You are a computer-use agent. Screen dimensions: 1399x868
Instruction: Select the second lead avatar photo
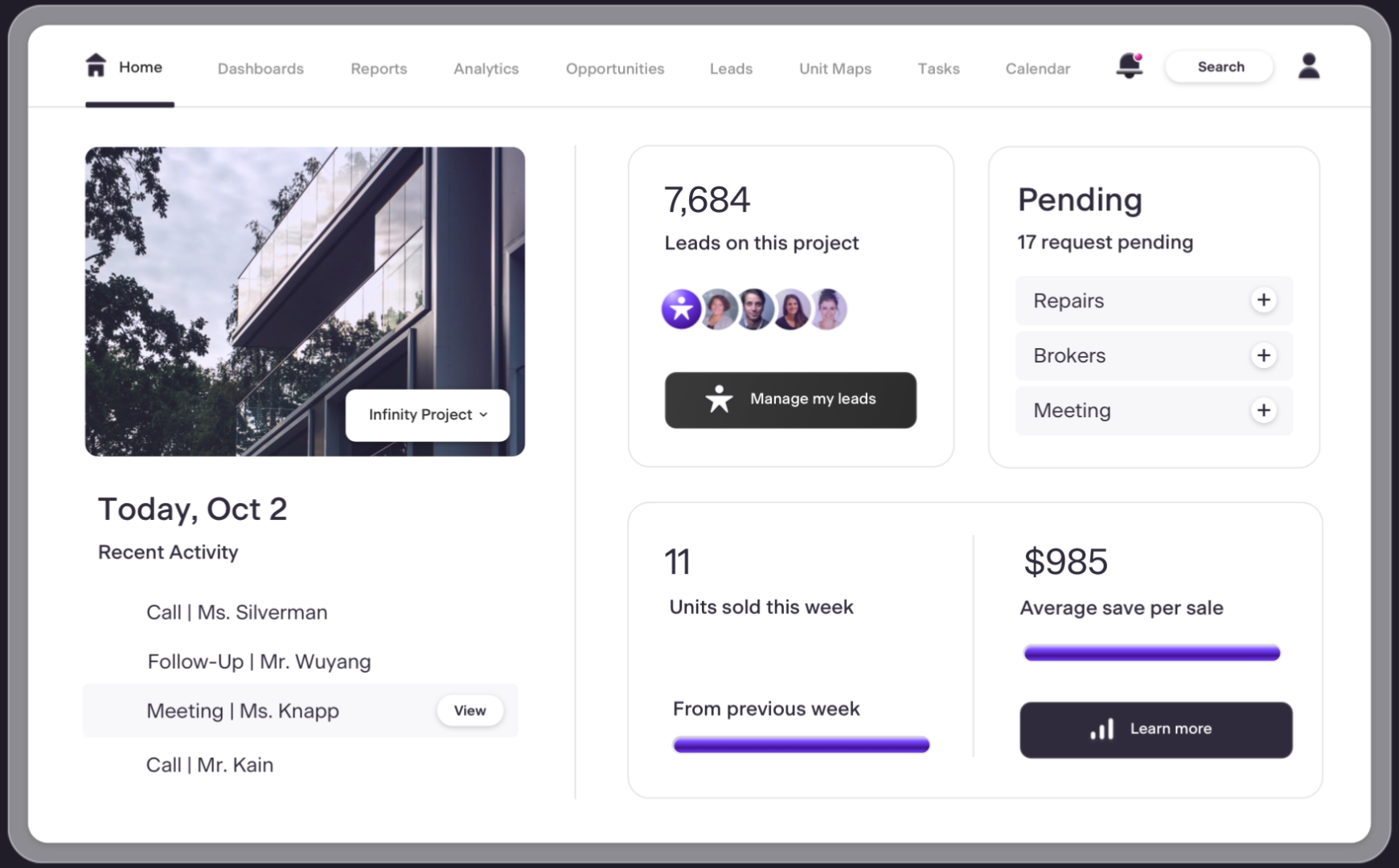(719, 309)
